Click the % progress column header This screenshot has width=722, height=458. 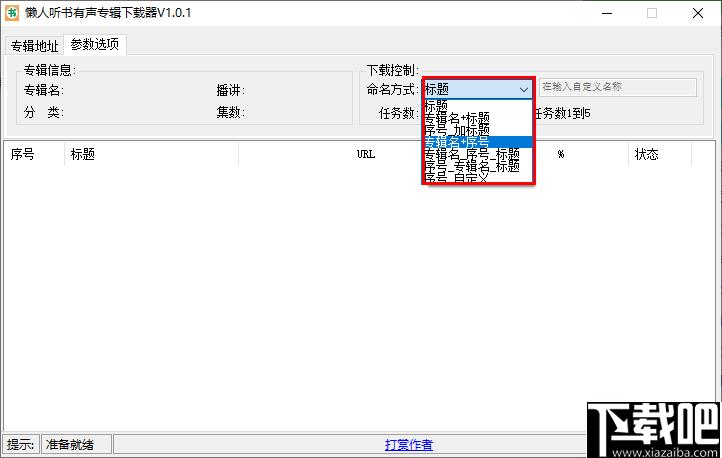[561, 154]
